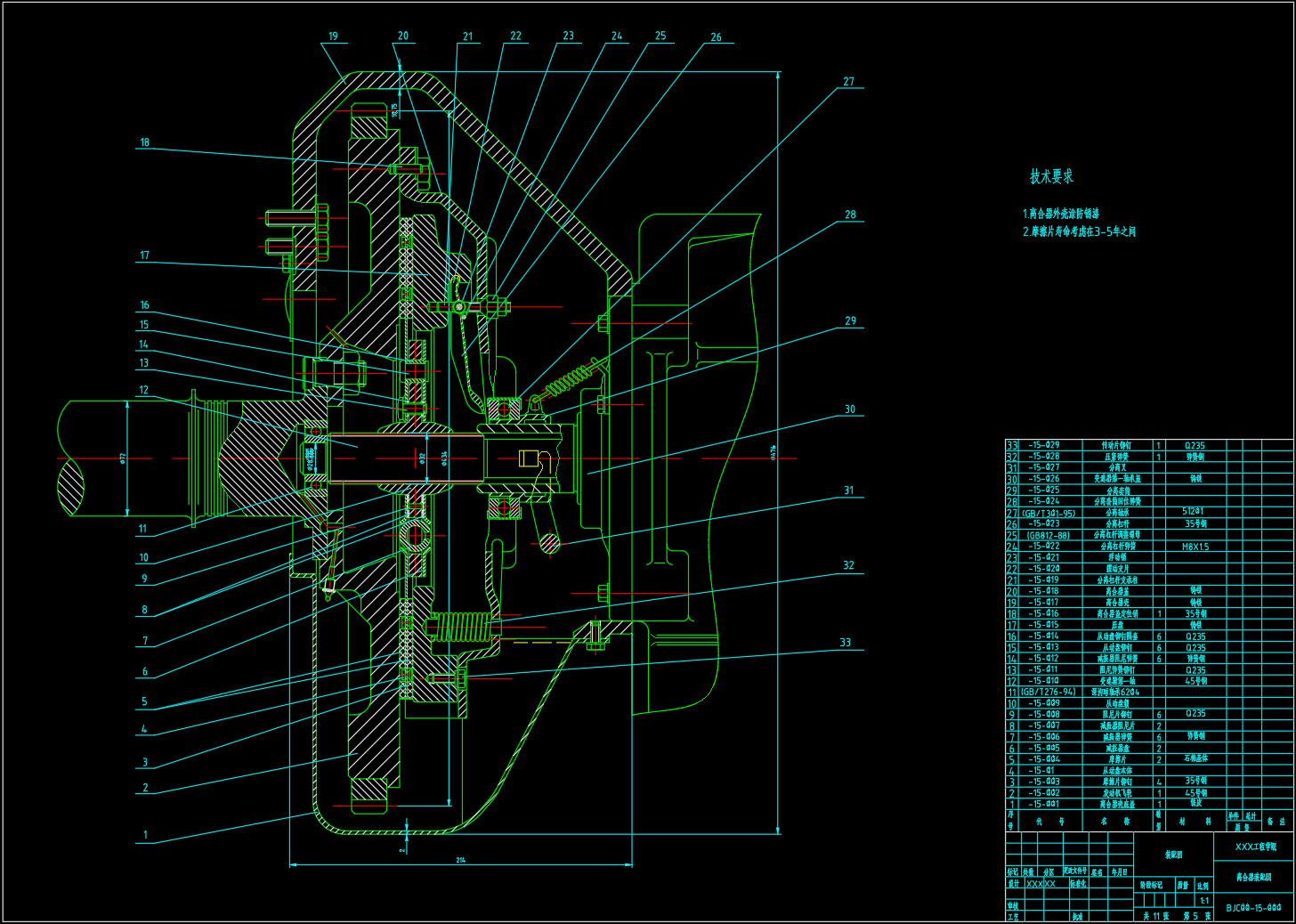Click the M8X1.5 material cell
The image size is (1296, 924).
click(x=1195, y=547)
